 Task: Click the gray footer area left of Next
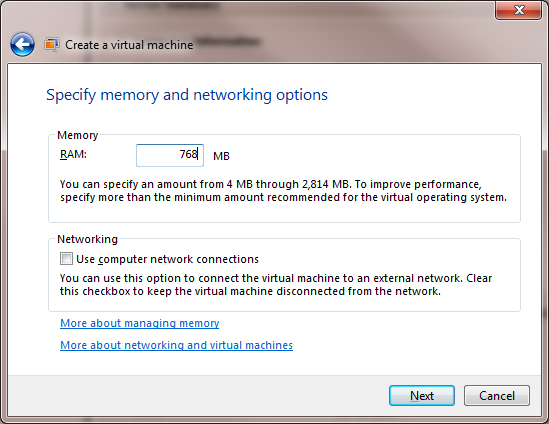198,396
